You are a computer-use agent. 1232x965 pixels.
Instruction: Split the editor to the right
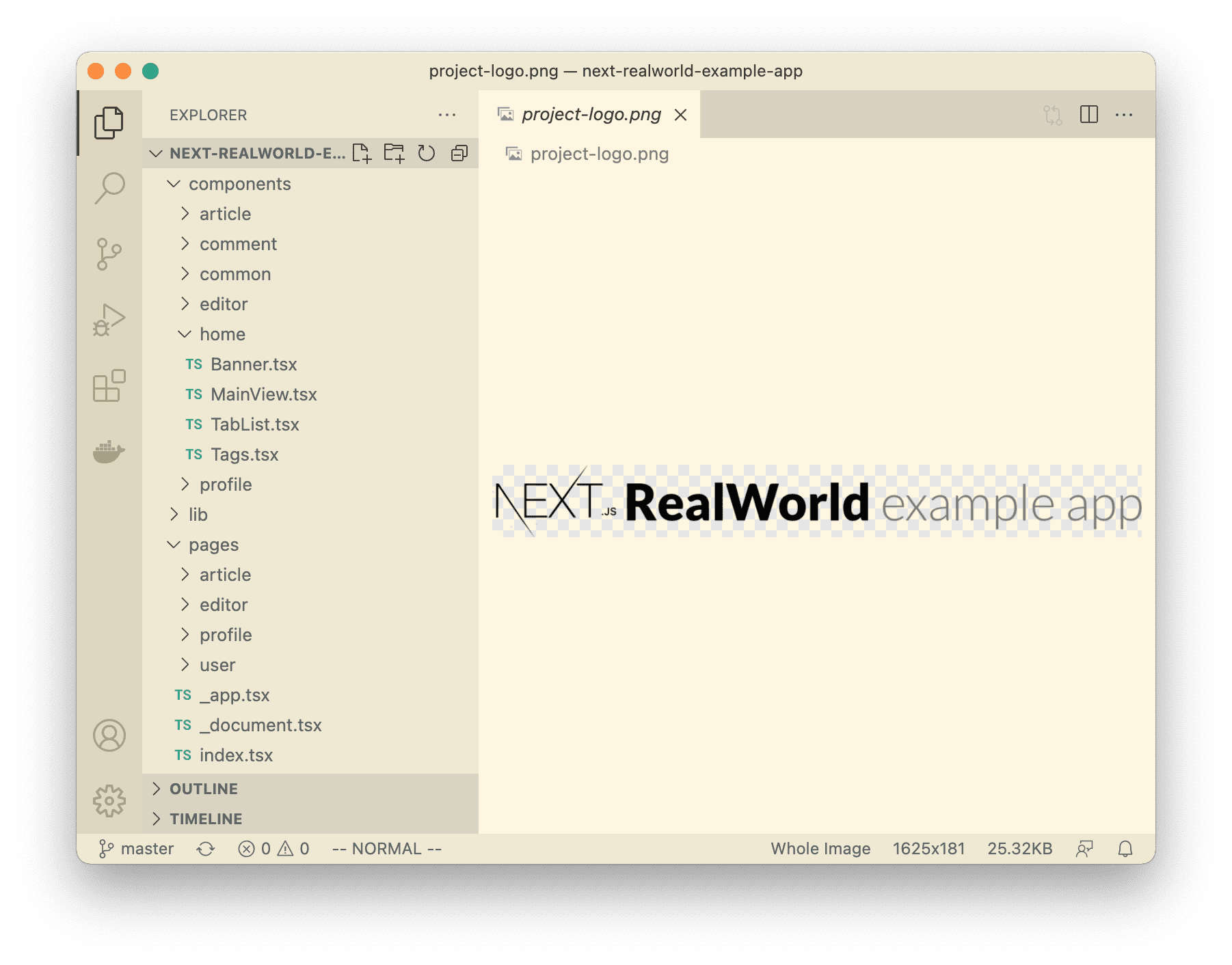tap(1088, 115)
